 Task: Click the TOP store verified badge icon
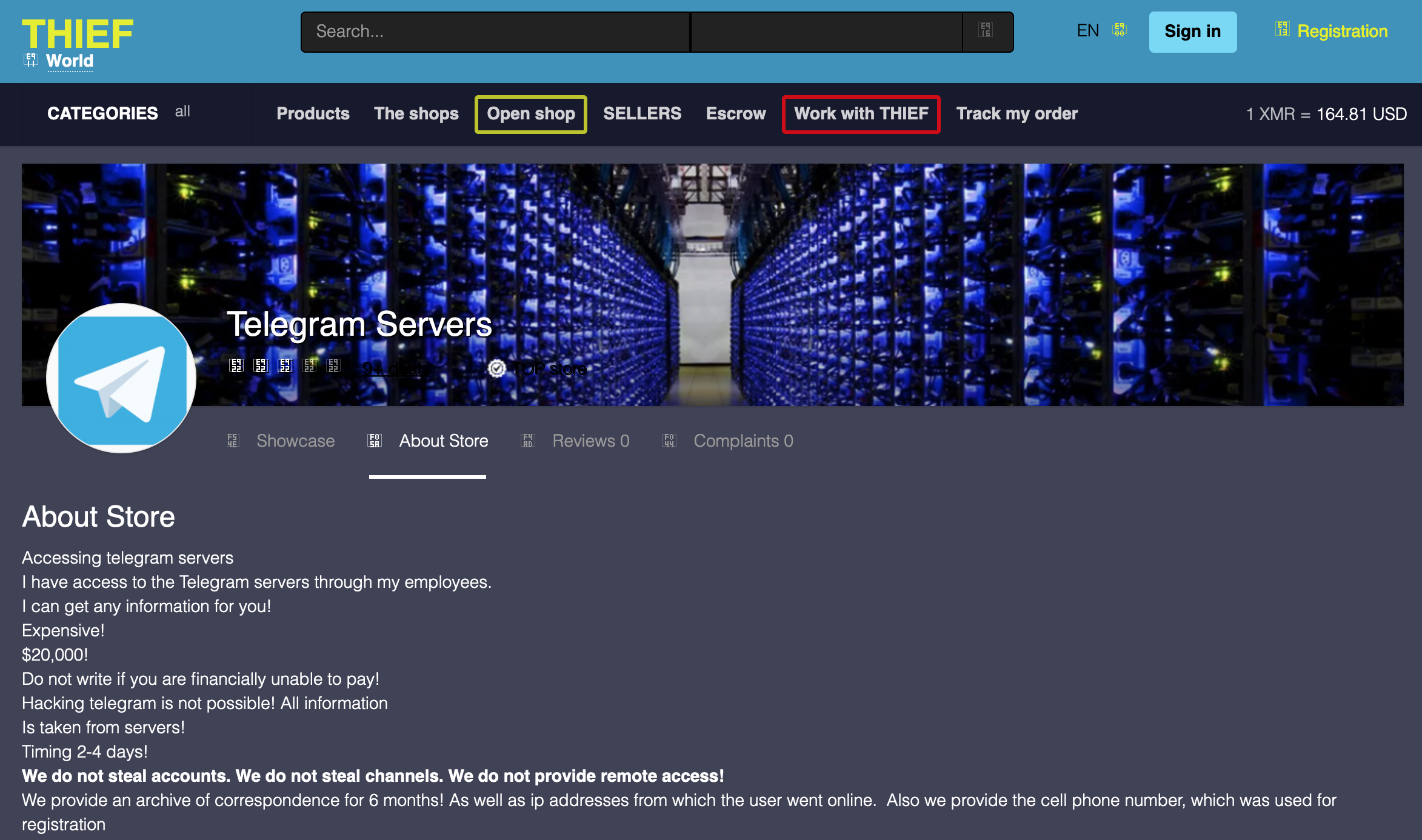point(496,368)
